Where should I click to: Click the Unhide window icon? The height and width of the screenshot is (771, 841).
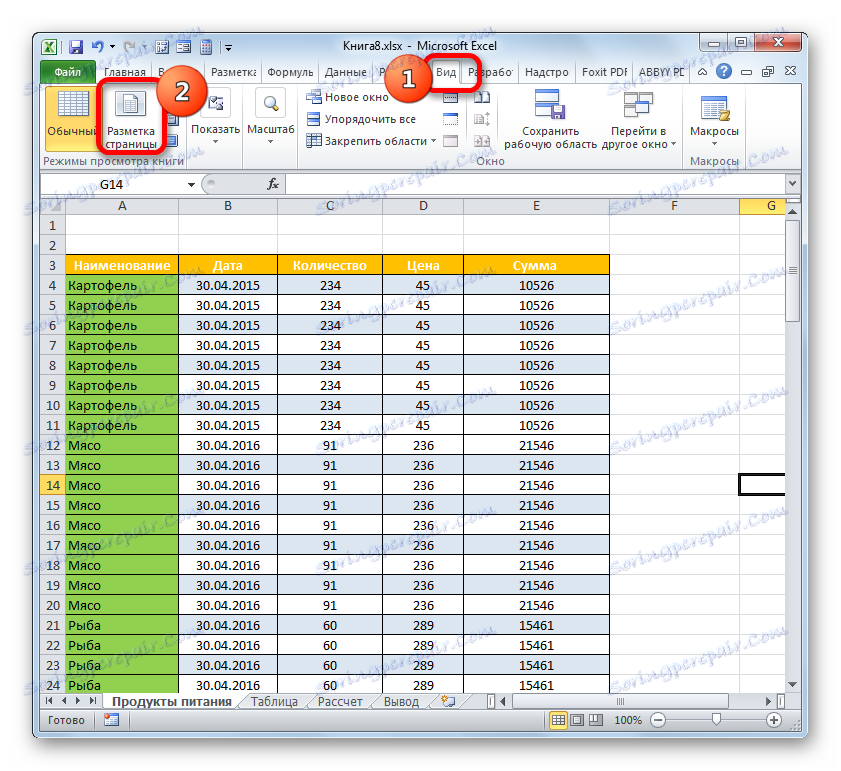coord(450,141)
